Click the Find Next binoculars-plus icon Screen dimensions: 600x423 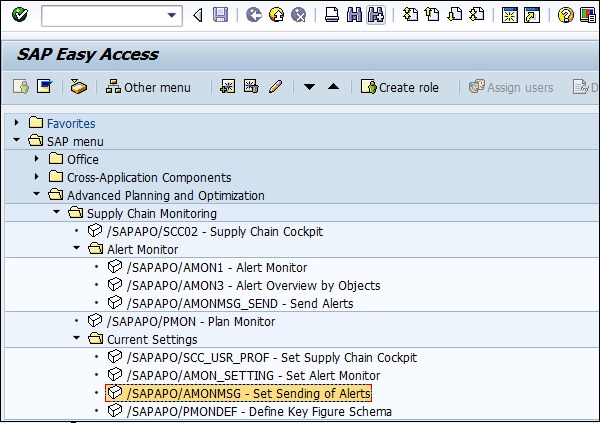(376, 15)
